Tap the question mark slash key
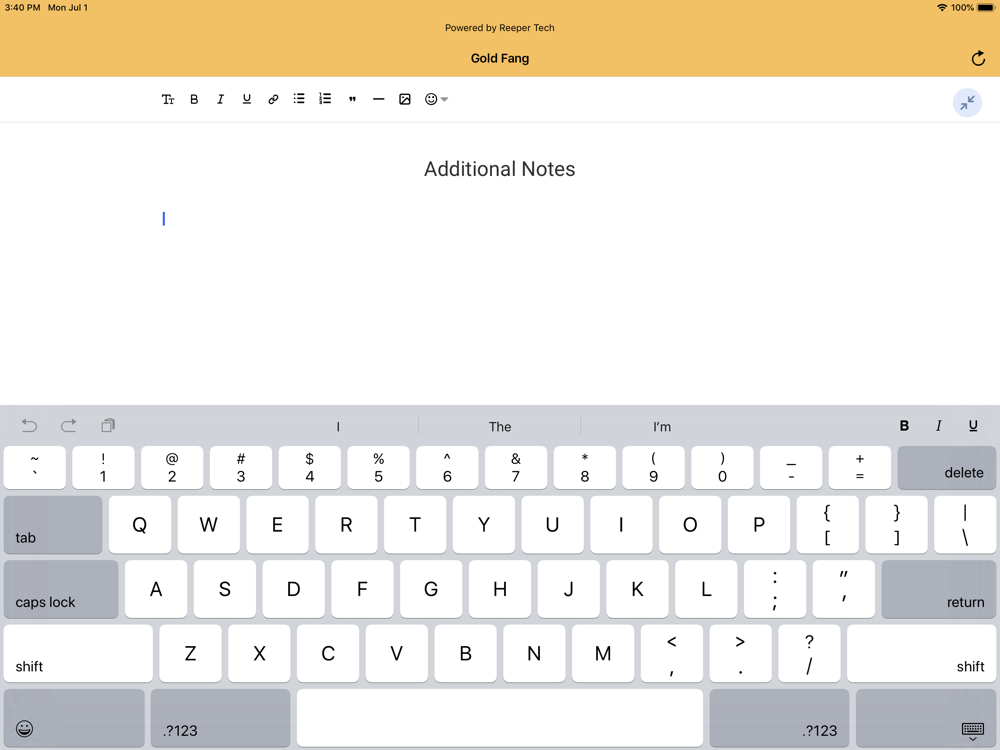The width and height of the screenshot is (1000, 750). (x=809, y=654)
